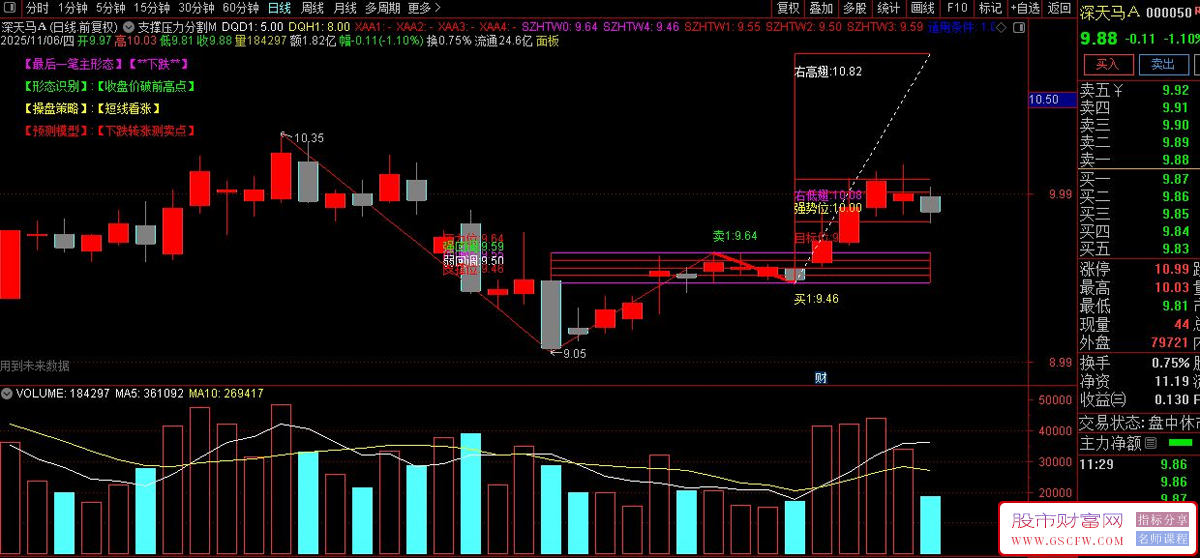The width and height of the screenshot is (1200, 558).
Task: Switch to 周线 weekly chart
Action: pos(313,8)
